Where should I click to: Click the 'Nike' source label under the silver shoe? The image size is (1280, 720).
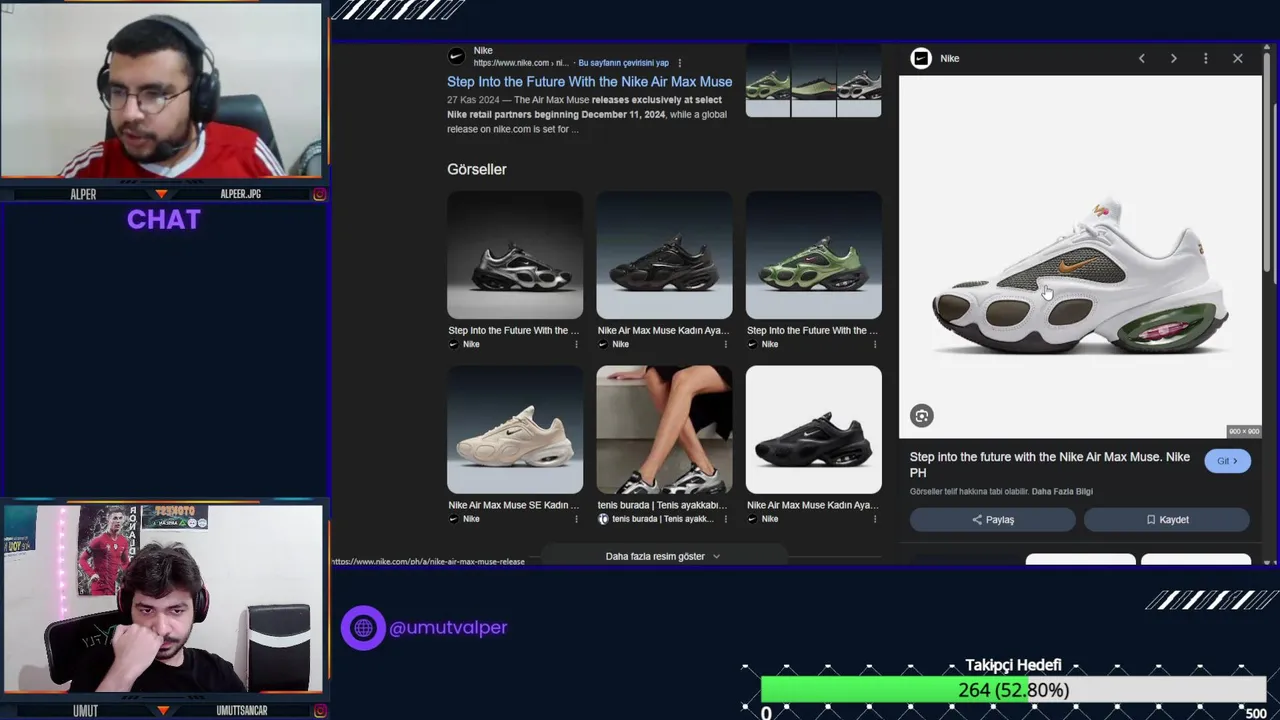(x=471, y=344)
